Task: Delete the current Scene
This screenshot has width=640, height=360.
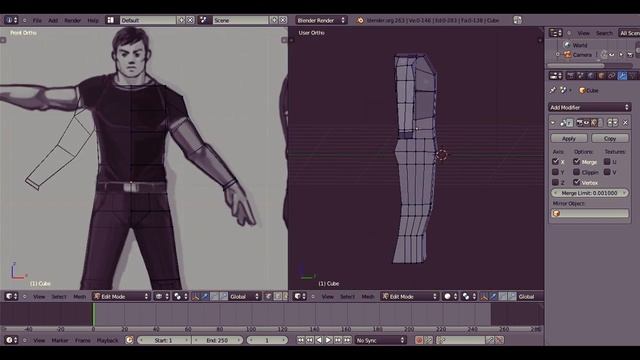Action: click(283, 20)
